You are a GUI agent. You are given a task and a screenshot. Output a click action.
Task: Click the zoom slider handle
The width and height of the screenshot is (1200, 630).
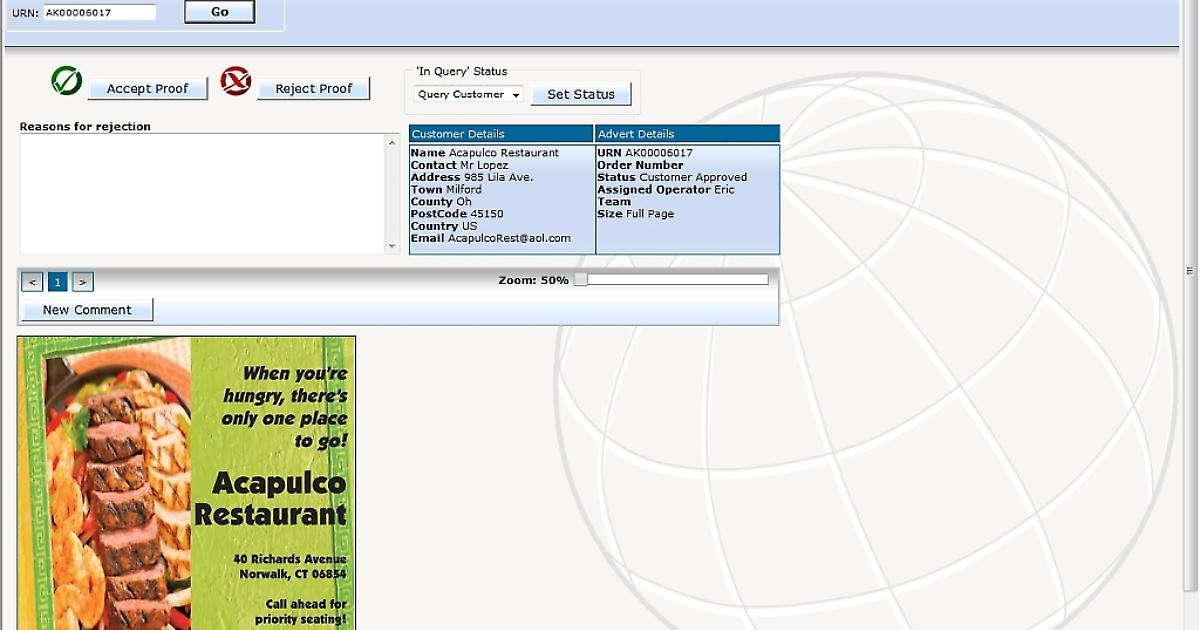[580, 280]
